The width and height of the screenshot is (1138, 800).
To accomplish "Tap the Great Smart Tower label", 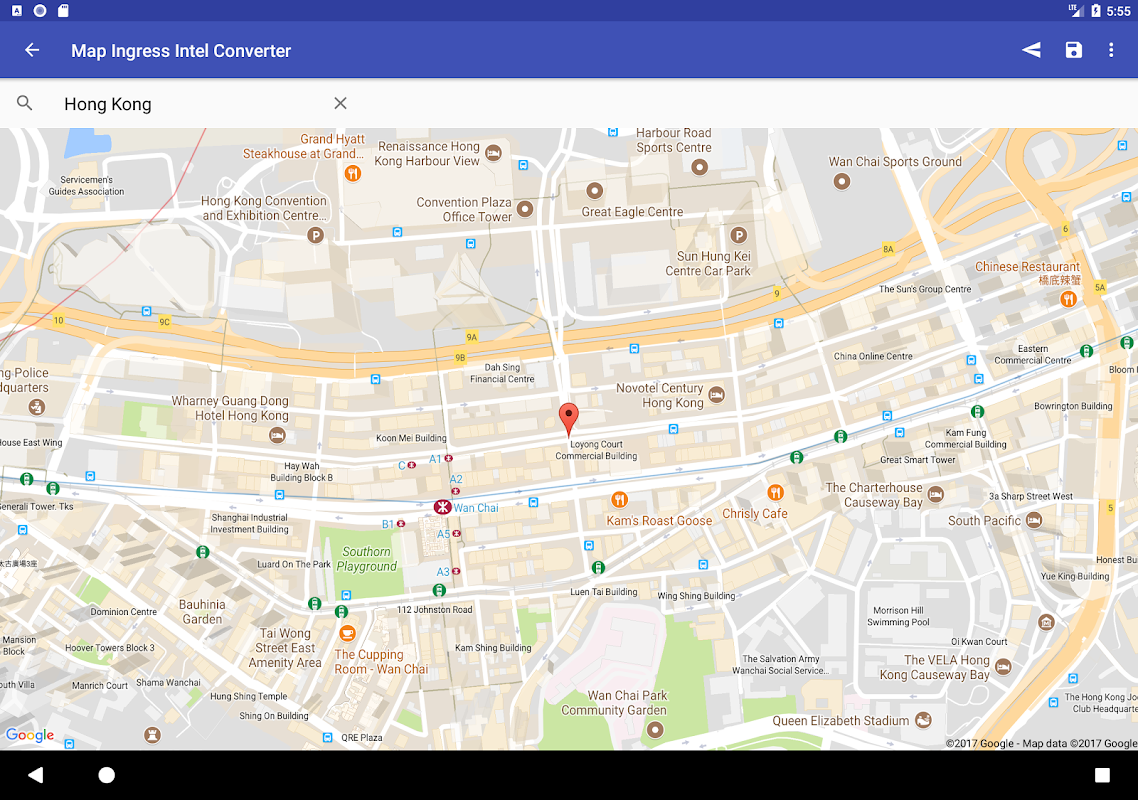I will [917, 460].
